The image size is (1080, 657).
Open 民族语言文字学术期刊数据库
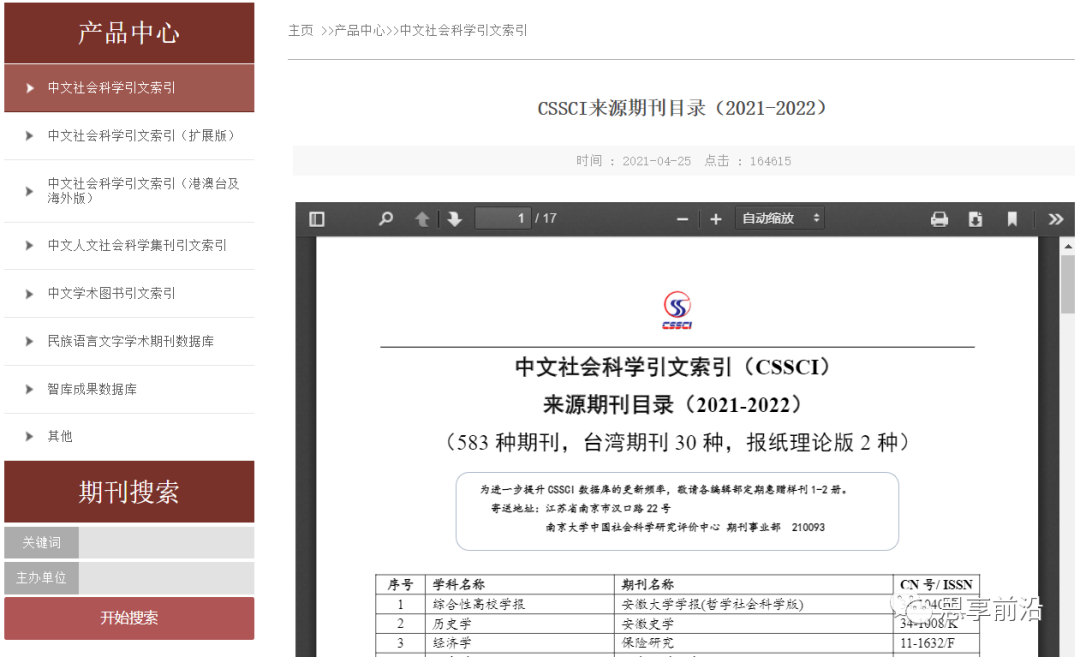point(130,341)
